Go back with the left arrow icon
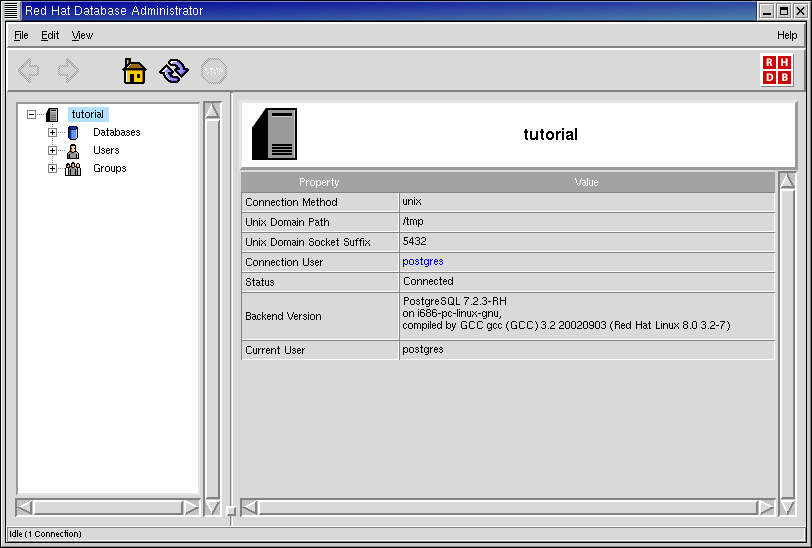 pos(29,70)
